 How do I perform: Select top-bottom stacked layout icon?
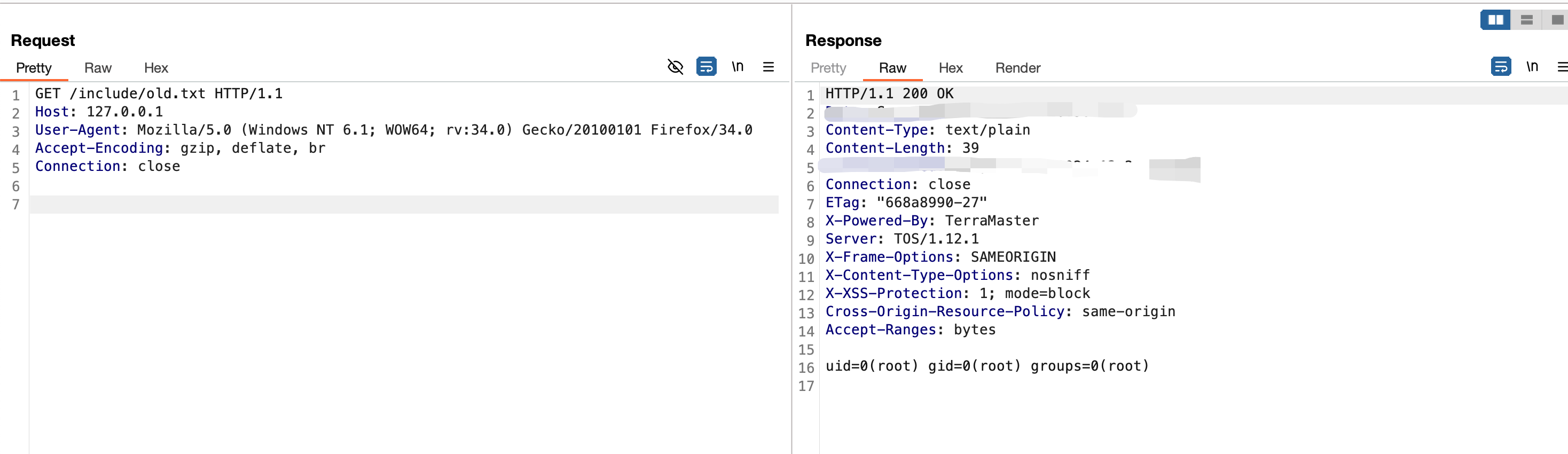click(1526, 20)
